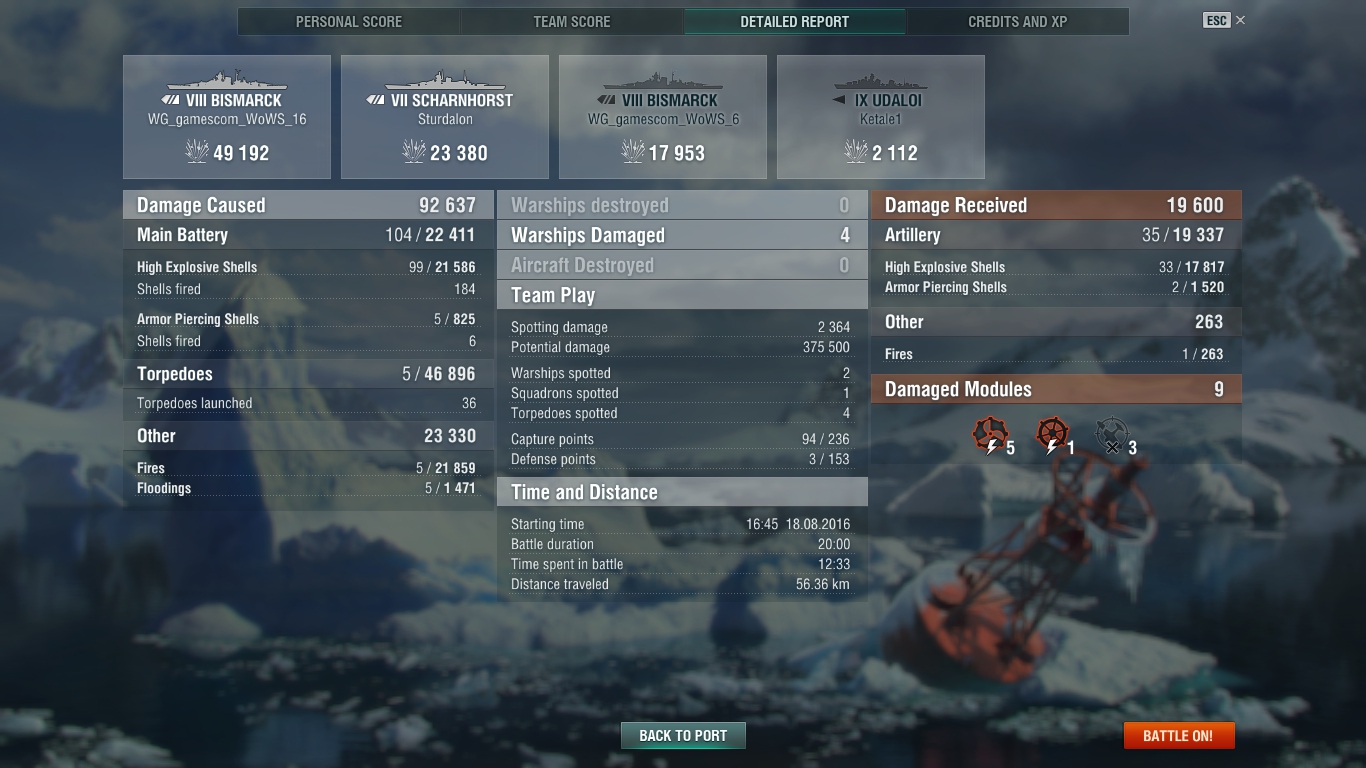Select the Ketale1 Udaloi ship card

coord(881,117)
